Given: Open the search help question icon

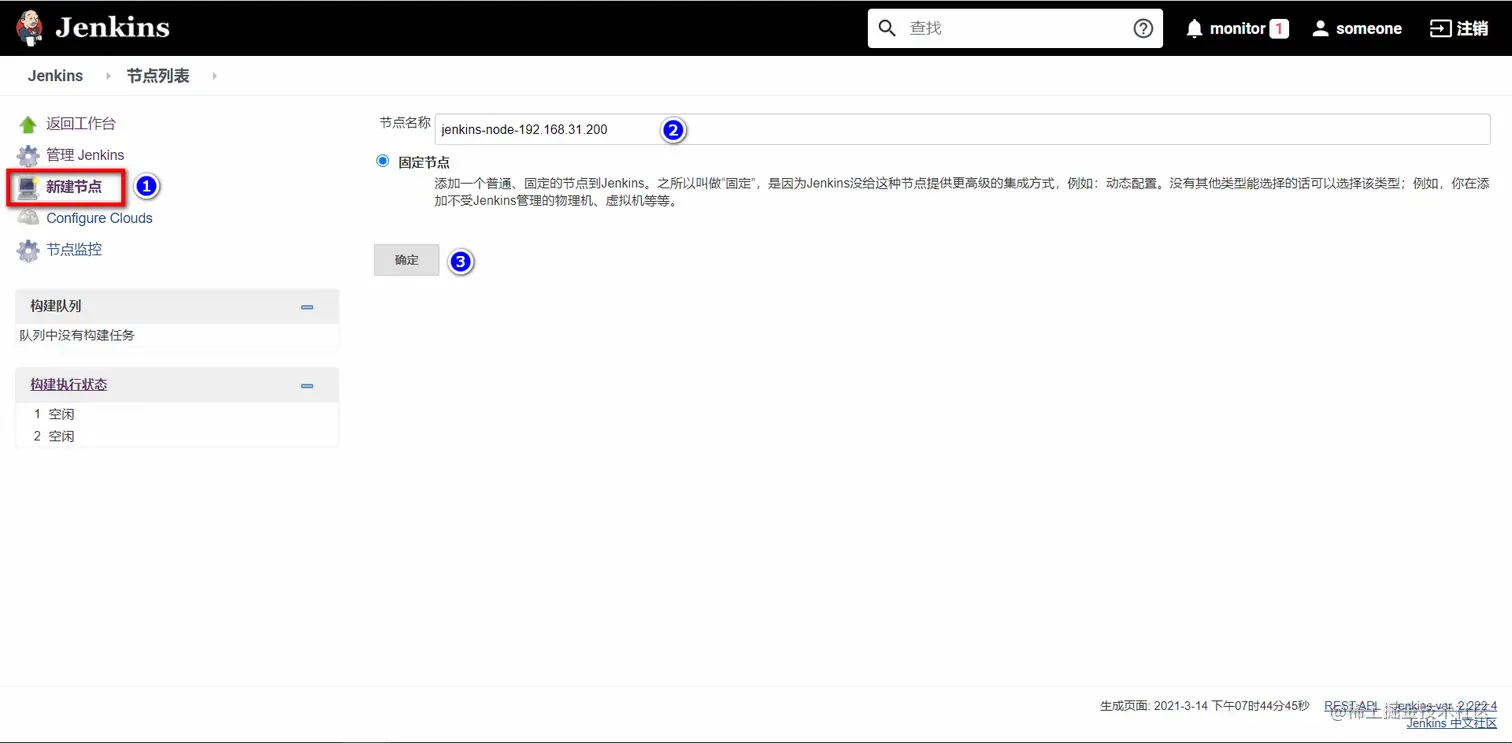Looking at the screenshot, I should point(1143,28).
